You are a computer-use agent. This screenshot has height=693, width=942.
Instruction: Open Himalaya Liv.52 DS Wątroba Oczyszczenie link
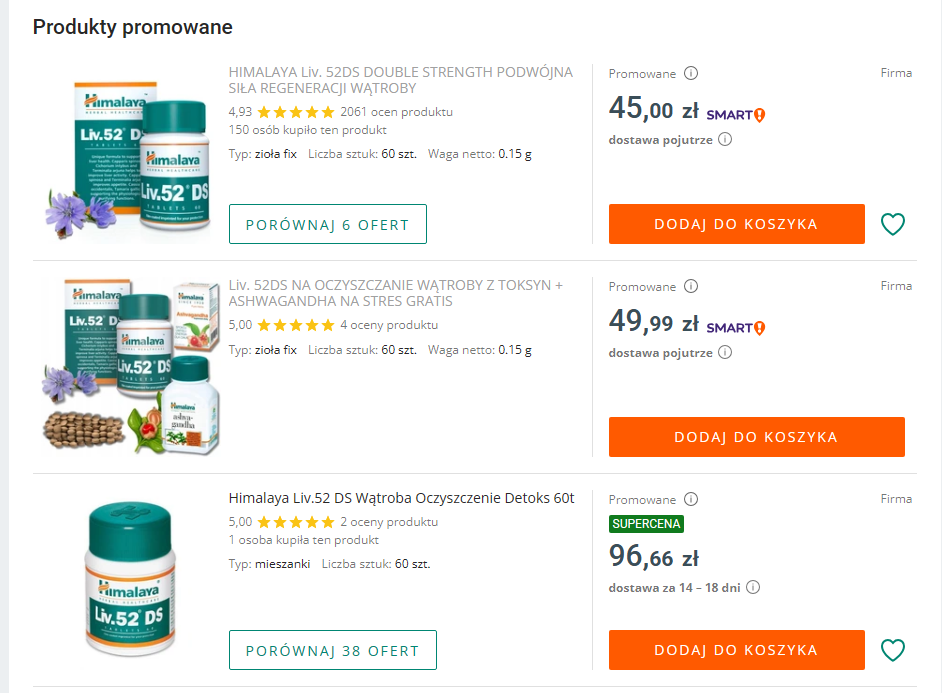pyautogui.click(x=401, y=498)
